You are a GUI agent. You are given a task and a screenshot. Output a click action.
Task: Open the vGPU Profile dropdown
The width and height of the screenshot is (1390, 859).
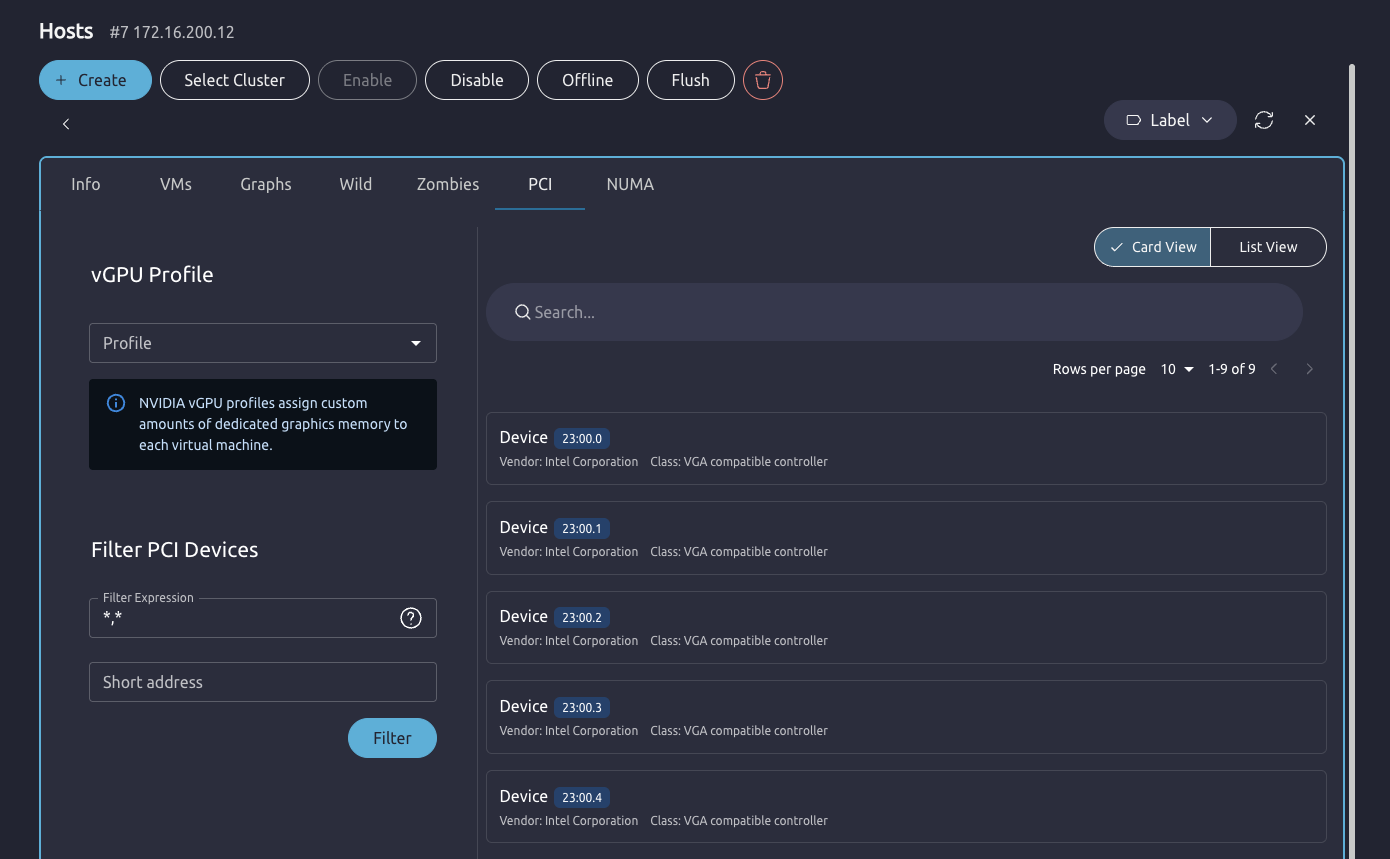(x=263, y=343)
